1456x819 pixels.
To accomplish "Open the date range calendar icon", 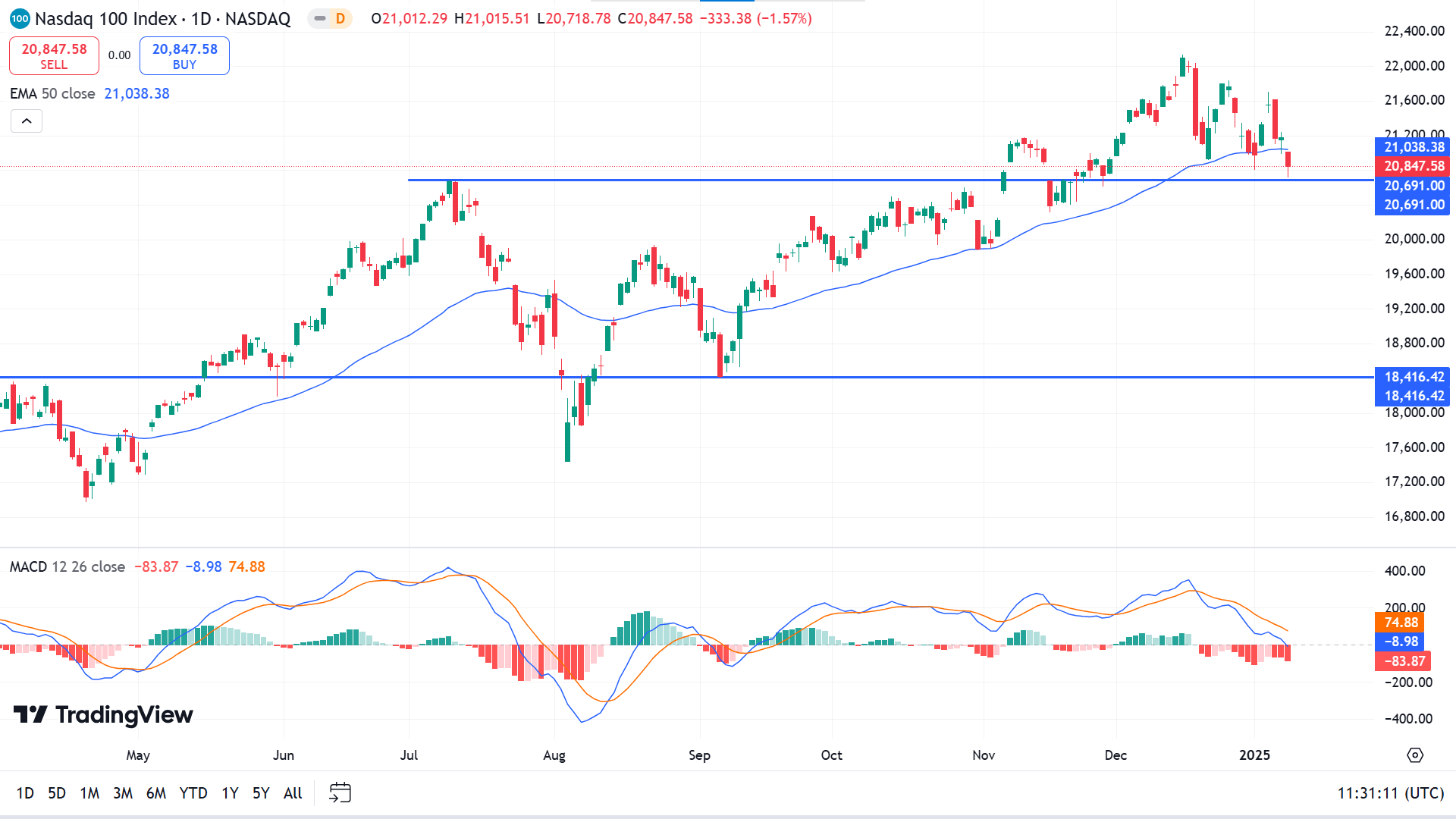I will pyautogui.click(x=340, y=793).
